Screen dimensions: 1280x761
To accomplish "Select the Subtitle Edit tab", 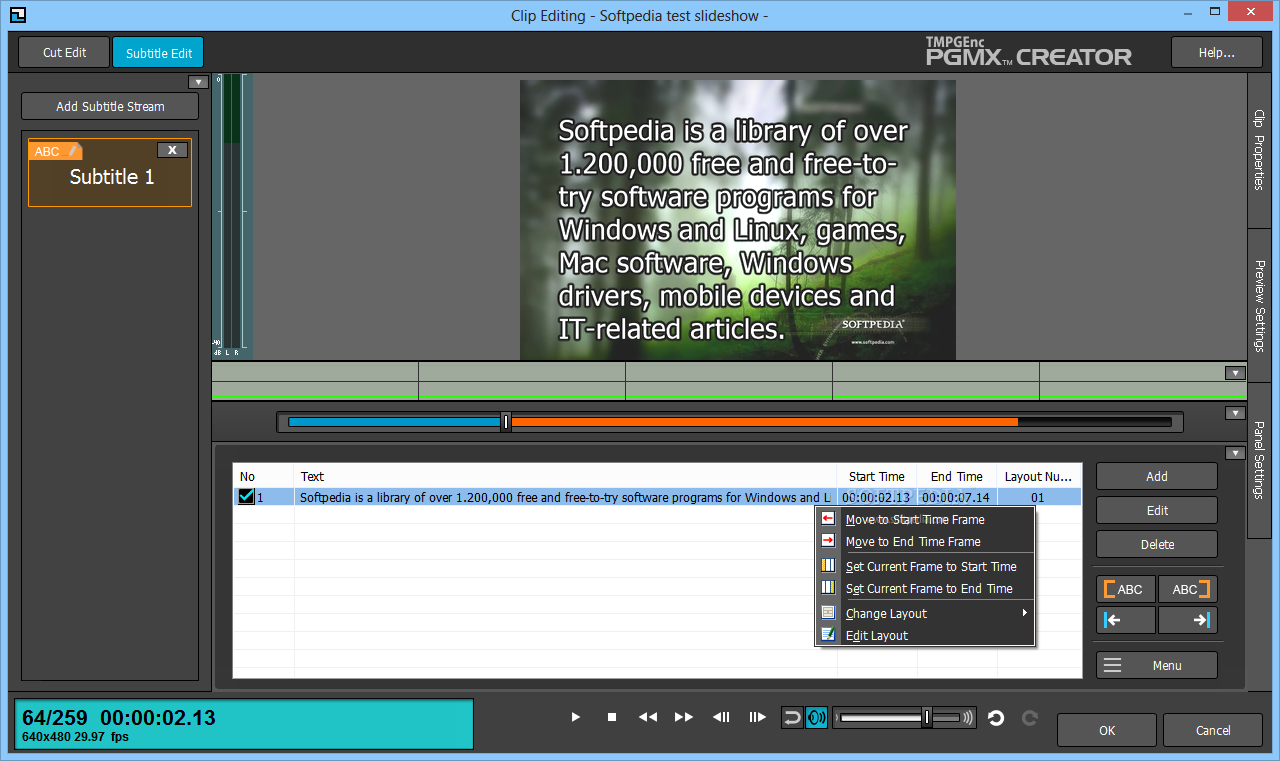I will (x=158, y=52).
